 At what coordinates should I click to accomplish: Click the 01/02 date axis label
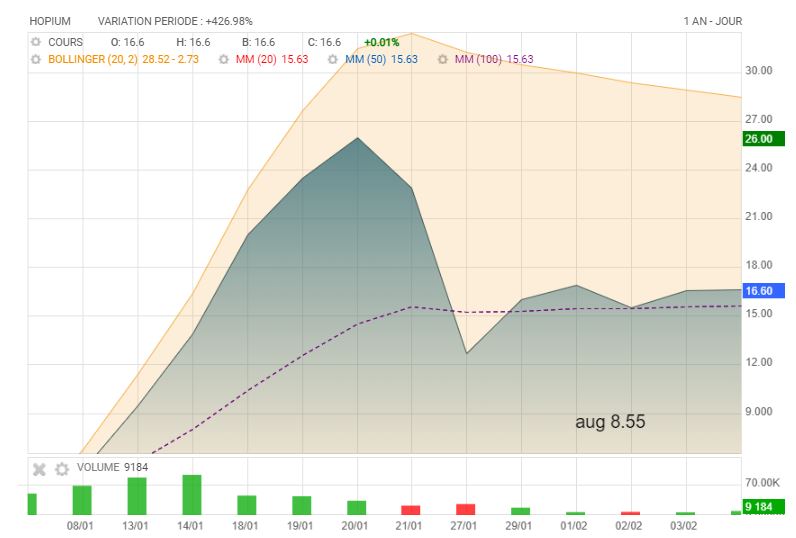[574, 526]
